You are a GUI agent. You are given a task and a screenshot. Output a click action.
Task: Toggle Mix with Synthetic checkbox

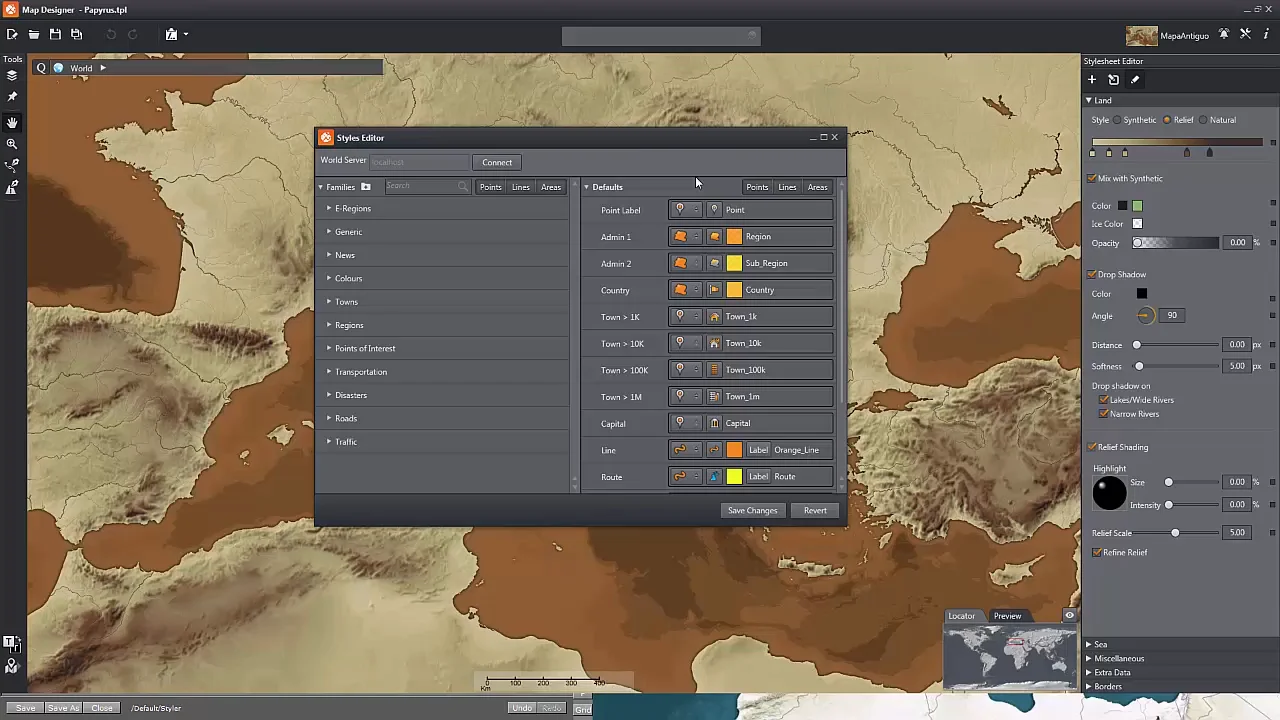coord(1092,178)
